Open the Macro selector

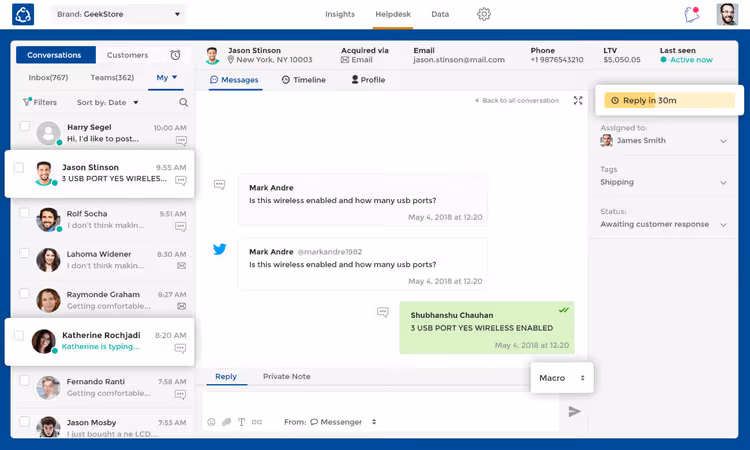coord(562,378)
